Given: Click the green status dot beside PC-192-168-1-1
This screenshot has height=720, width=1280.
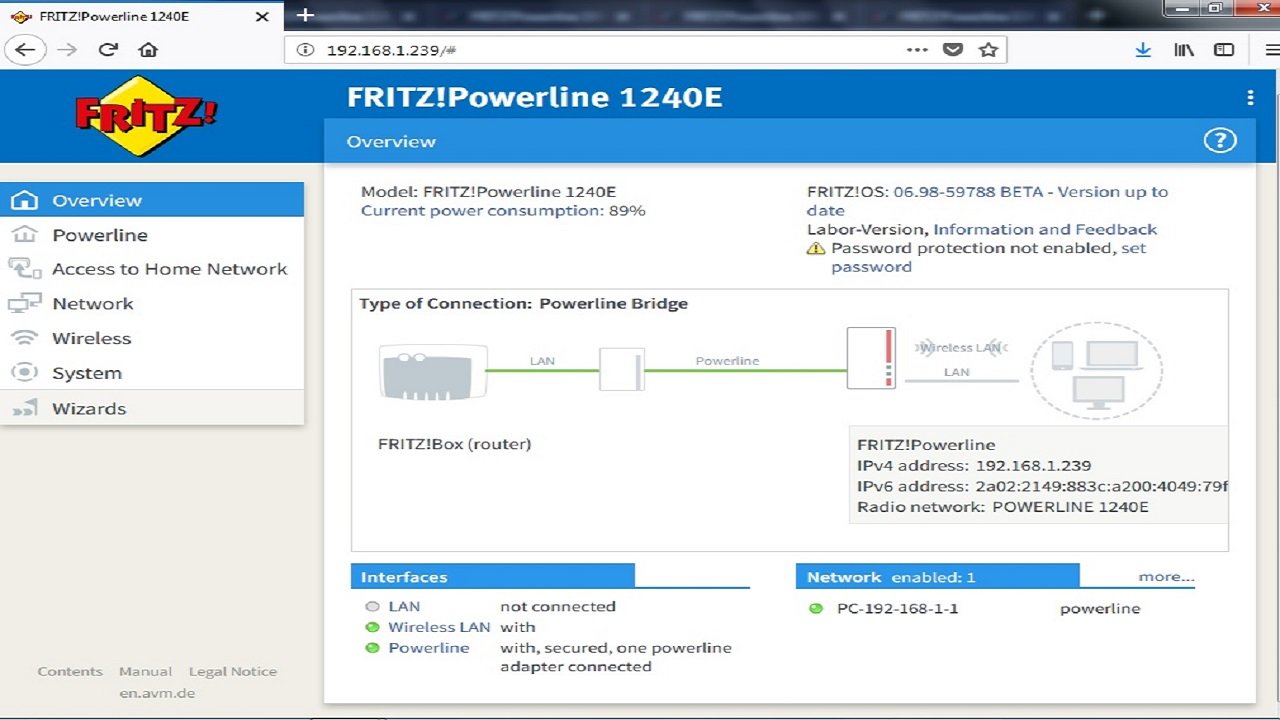Looking at the screenshot, I should [x=816, y=608].
